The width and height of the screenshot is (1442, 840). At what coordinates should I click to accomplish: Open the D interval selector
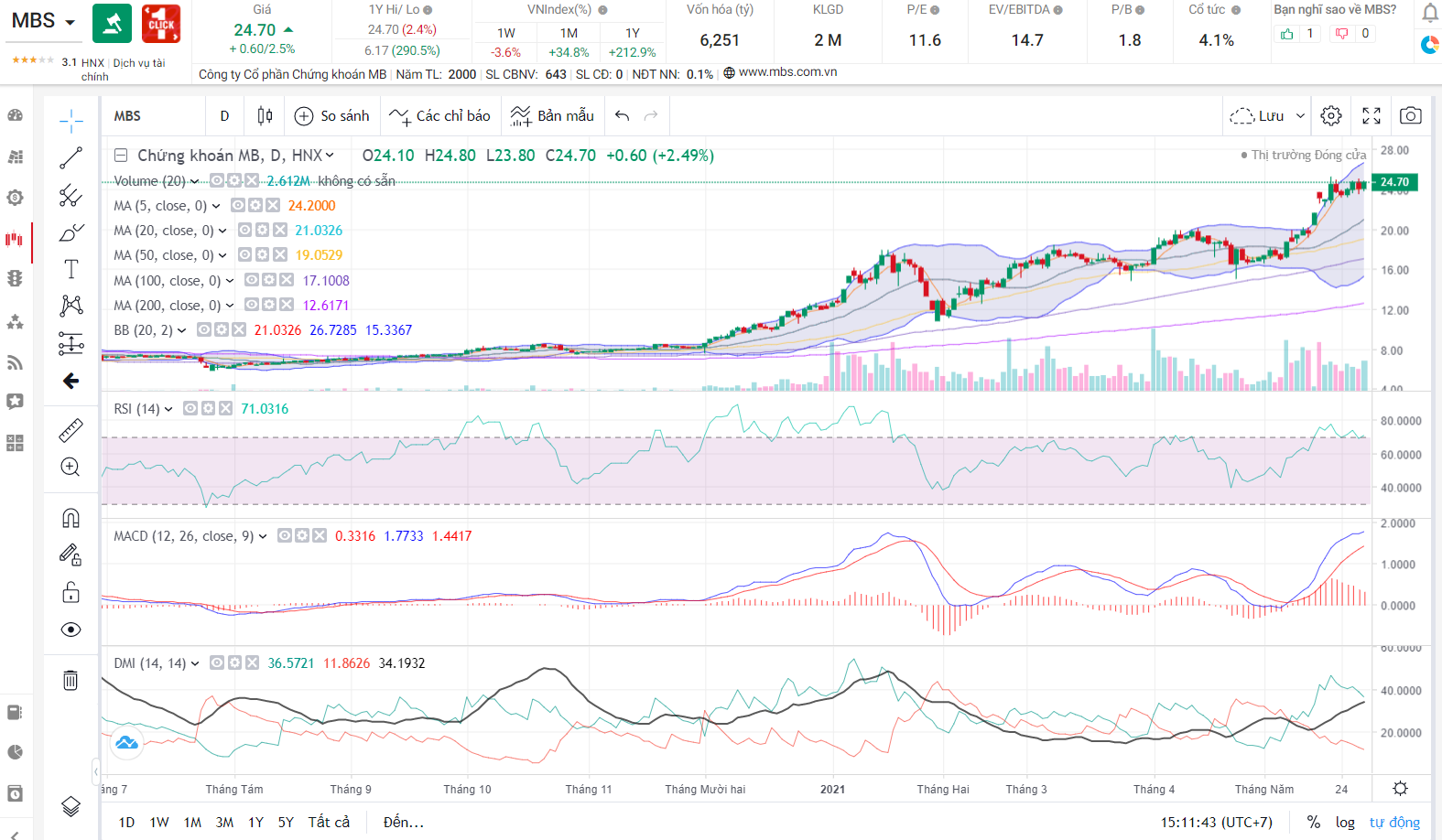point(224,115)
